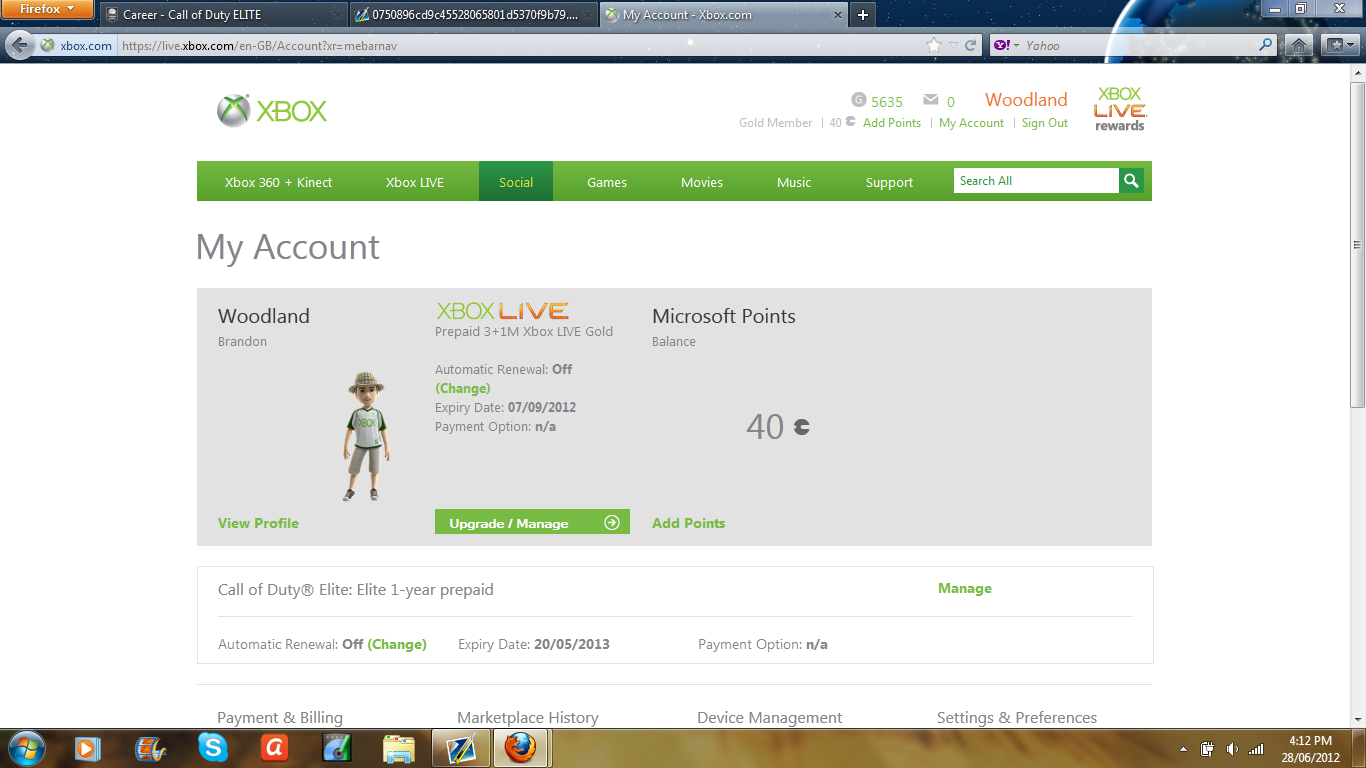Click Add Points link in the header
Image resolution: width=1366 pixels, height=768 pixels.
(x=892, y=123)
